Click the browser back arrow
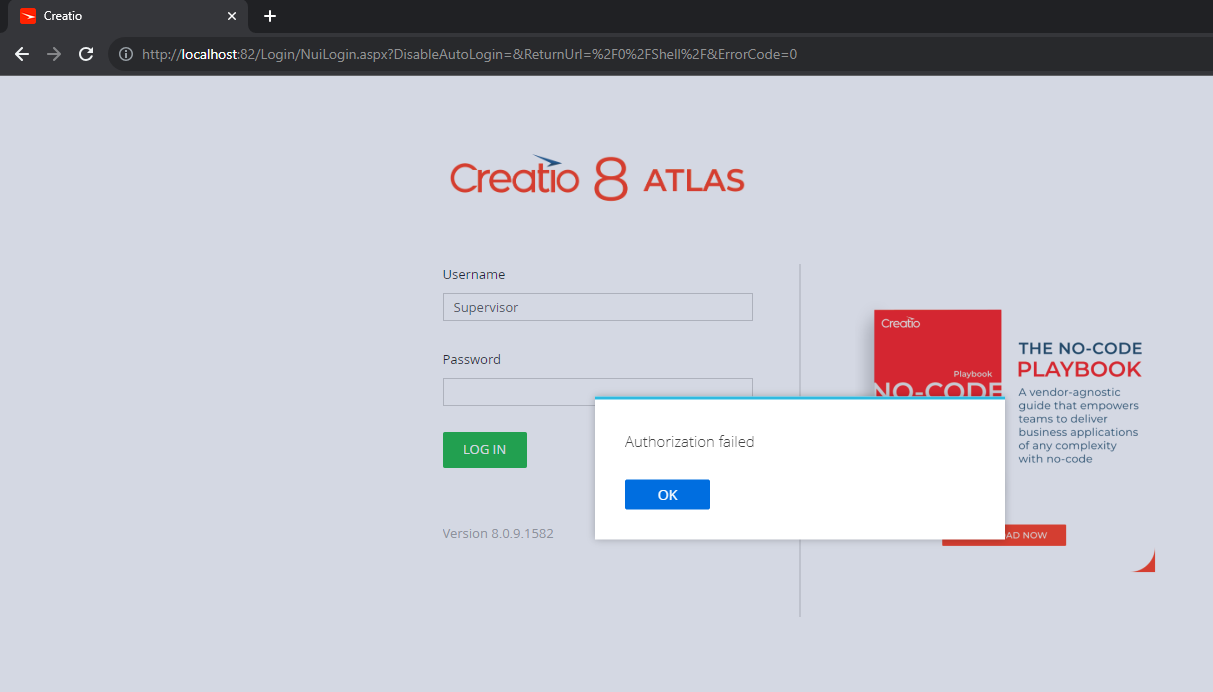Viewport: 1213px width, 692px height. point(22,54)
